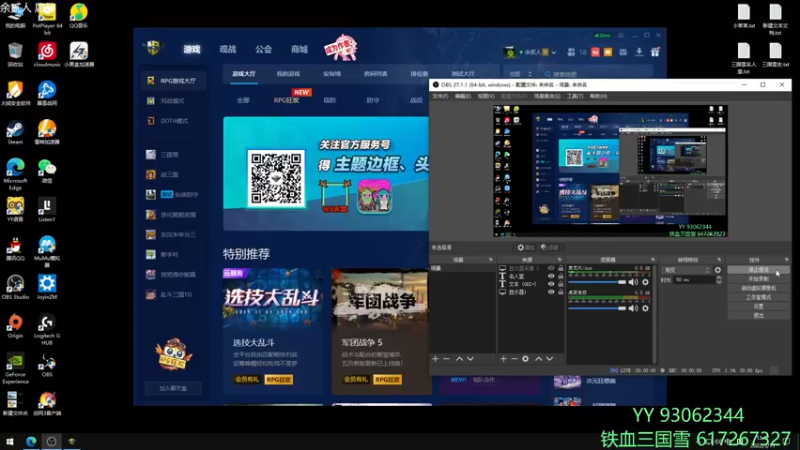
Task: Open settings gear for desktop audio channel
Action: [x=645, y=308]
